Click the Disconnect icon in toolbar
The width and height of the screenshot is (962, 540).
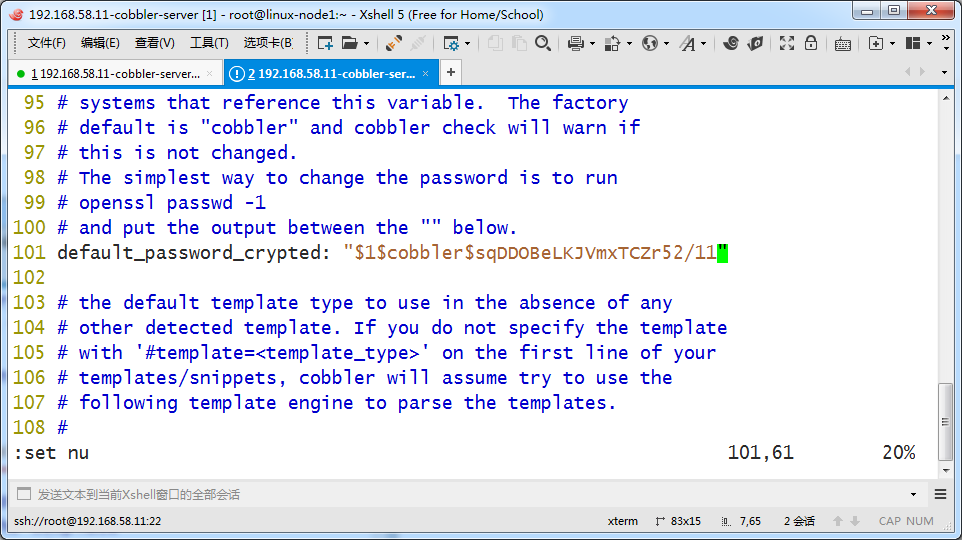tap(418, 43)
